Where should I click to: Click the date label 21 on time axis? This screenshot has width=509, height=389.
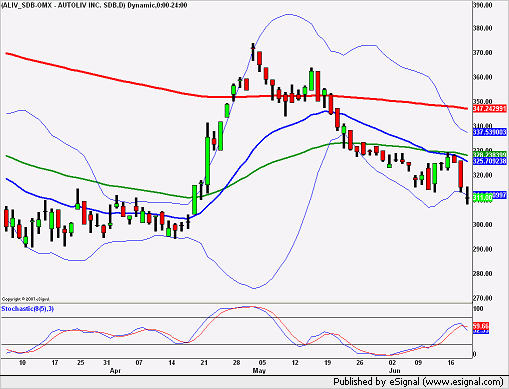(x=204, y=363)
